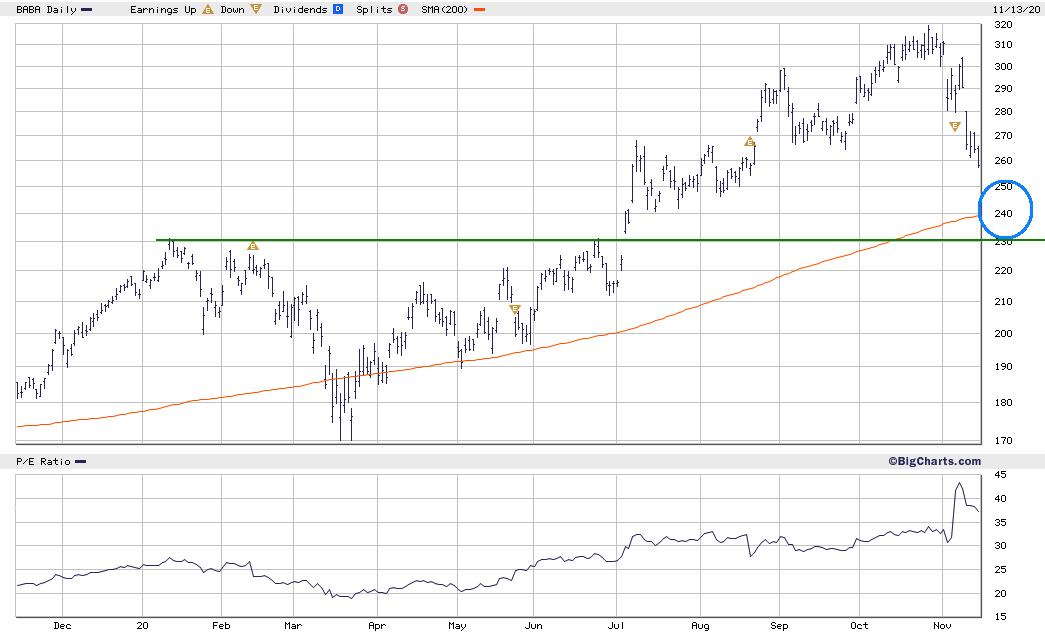Click the orange SMA(200) legend line swatch
This screenshot has width=1045, height=635.
(479, 10)
